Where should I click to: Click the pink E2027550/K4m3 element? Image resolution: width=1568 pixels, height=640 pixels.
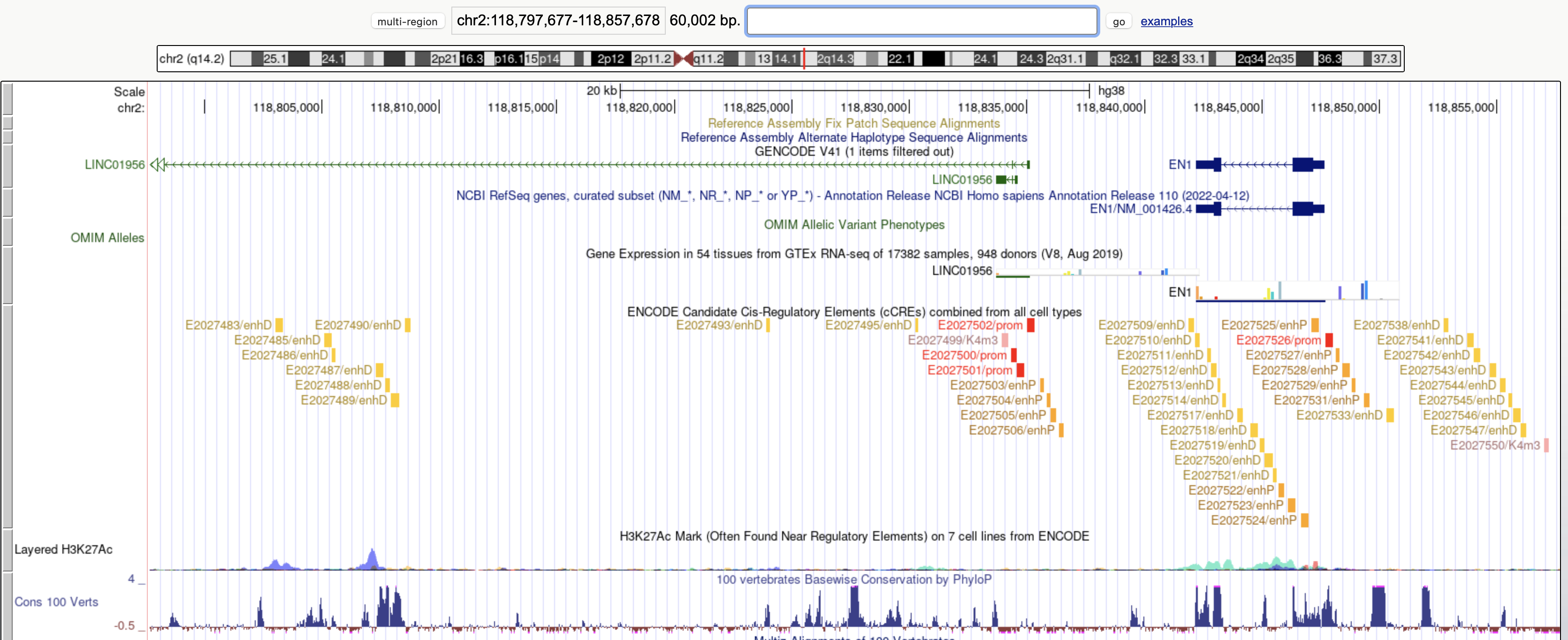(x=1546, y=445)
